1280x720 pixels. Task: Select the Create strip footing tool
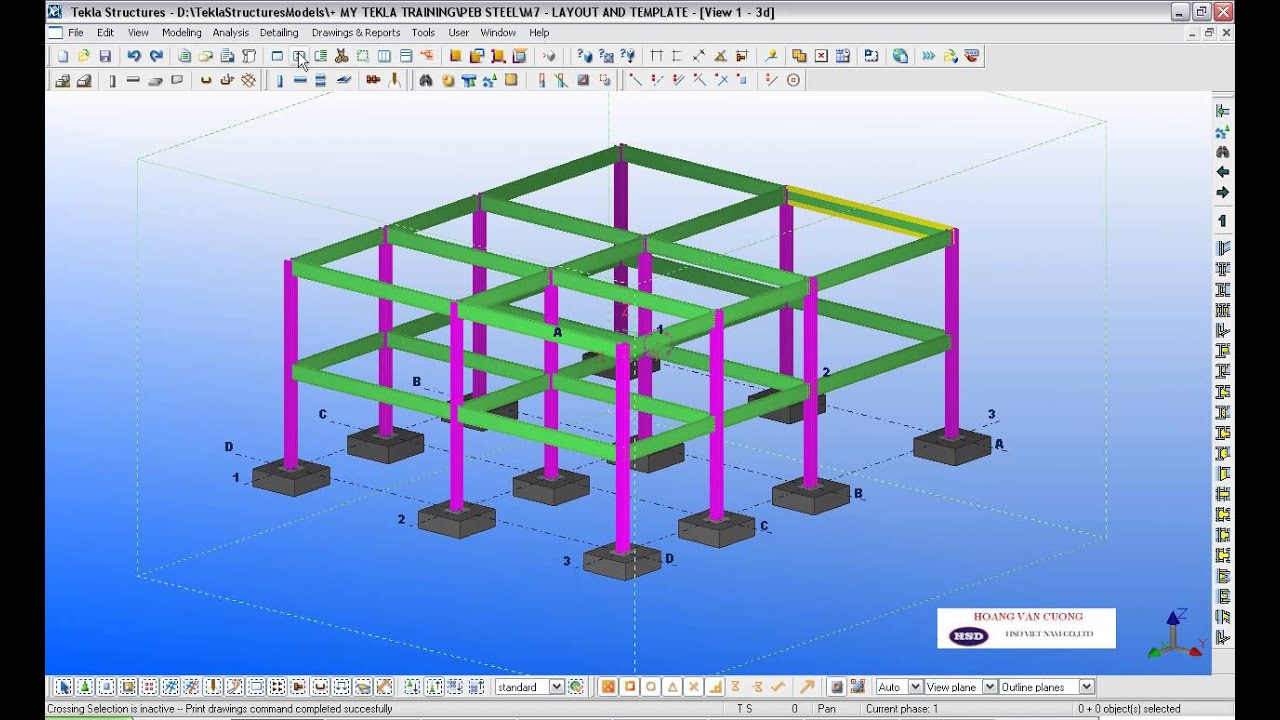pos(84,80)
